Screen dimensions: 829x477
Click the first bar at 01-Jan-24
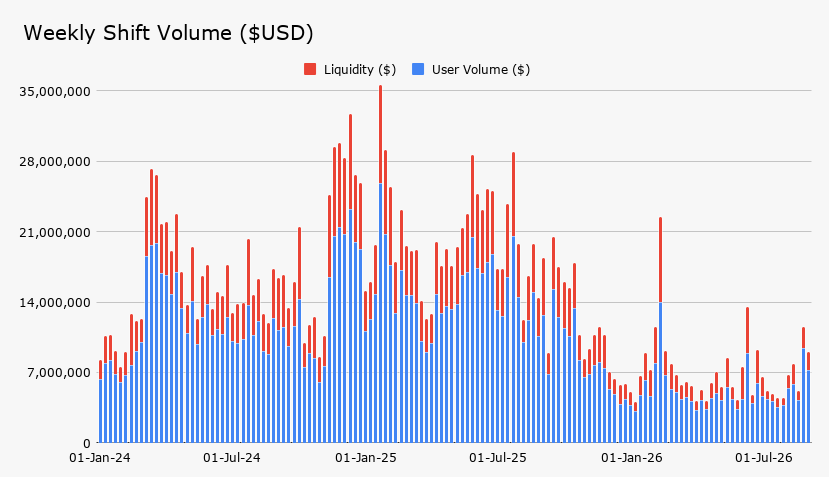pos(100,401)
